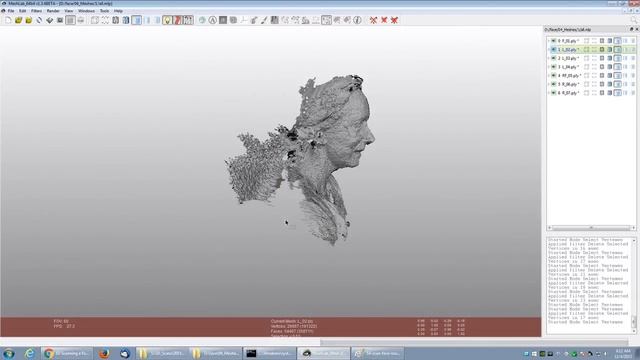Viewport: 640px width, 360px height.
Task: Hide layer 4 with its eye icon
Action: pos(553,76)
